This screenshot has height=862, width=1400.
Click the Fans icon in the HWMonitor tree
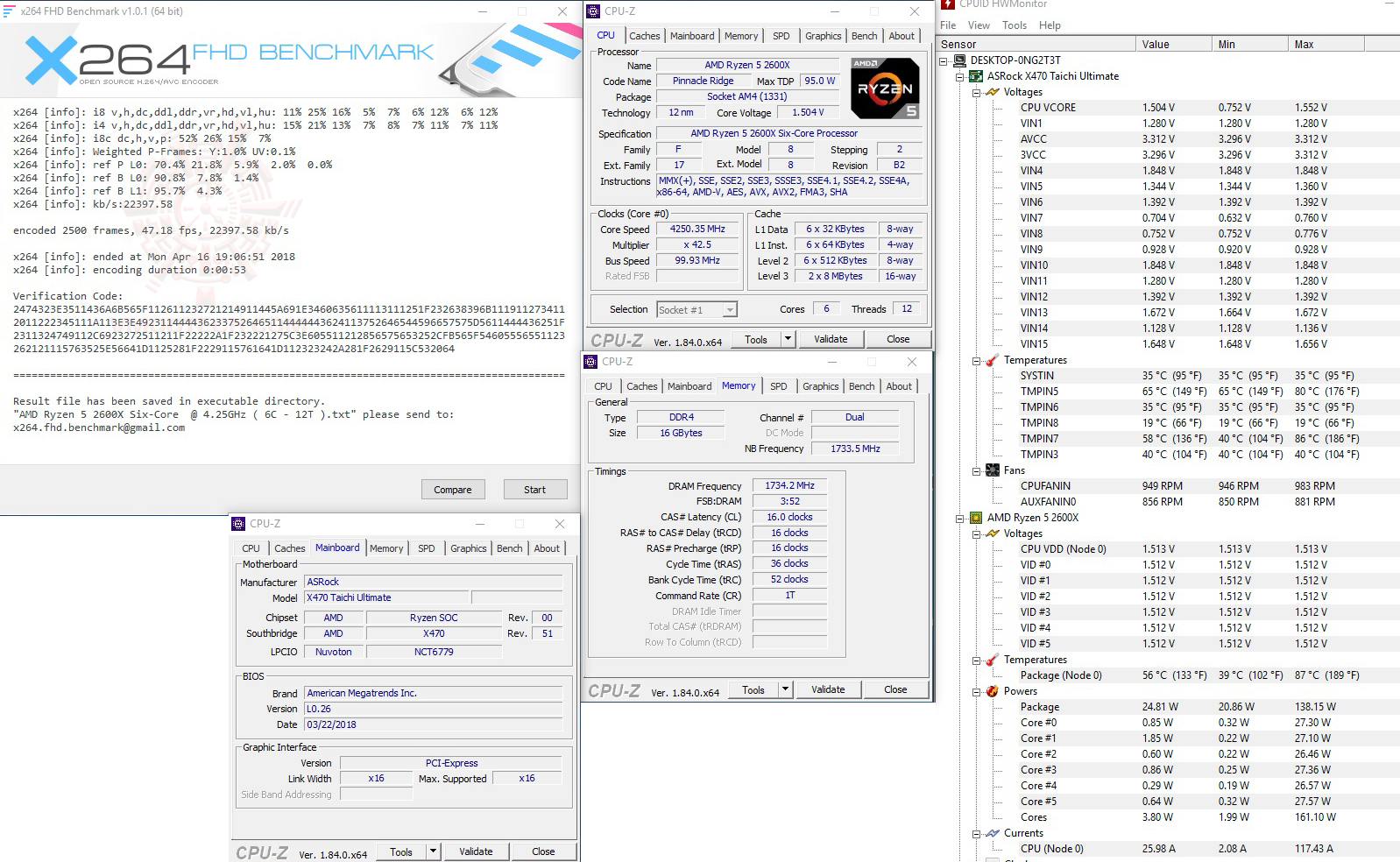tap(993, 470)
